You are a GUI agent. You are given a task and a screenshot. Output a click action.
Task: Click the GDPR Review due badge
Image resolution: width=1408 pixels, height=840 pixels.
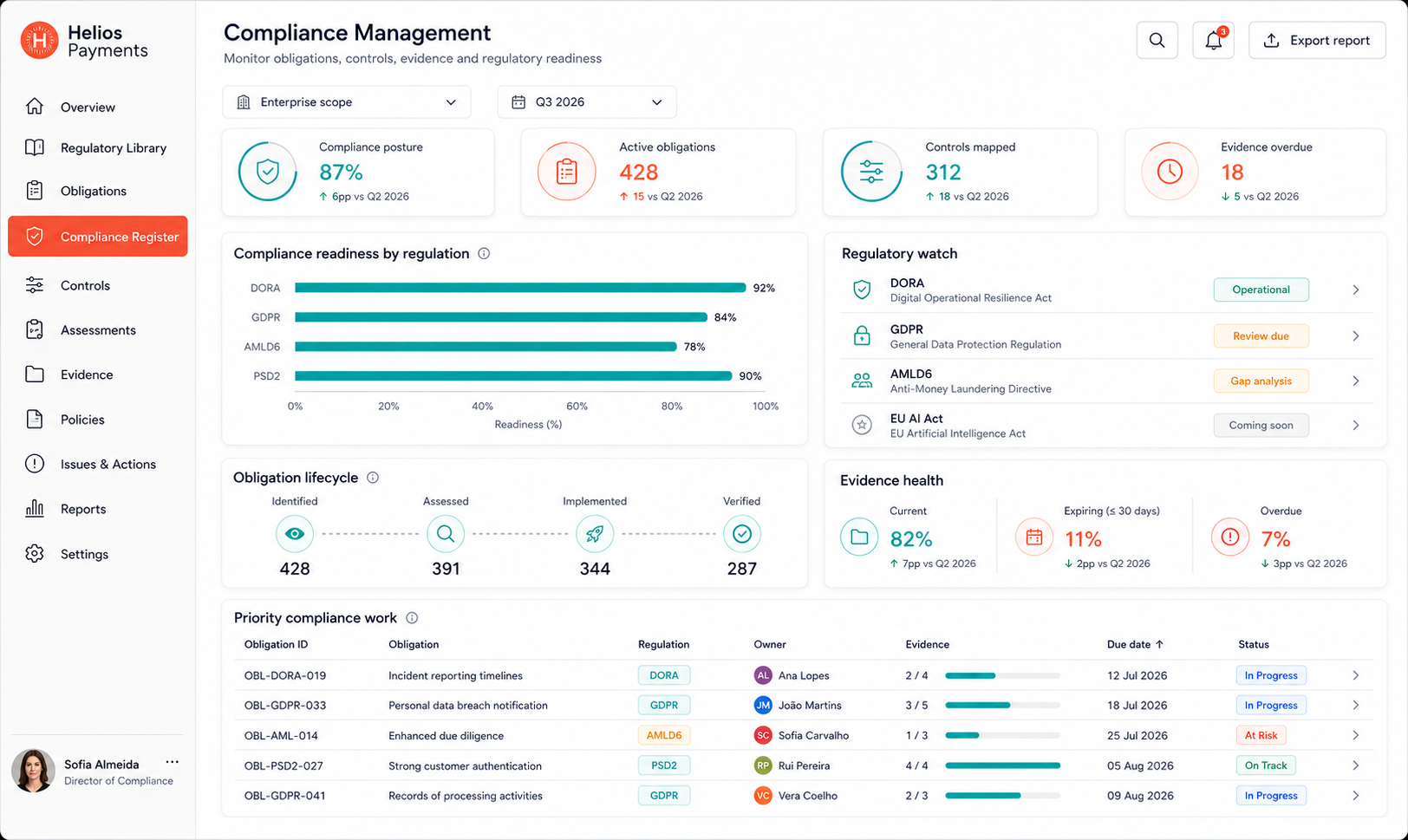1261,336
